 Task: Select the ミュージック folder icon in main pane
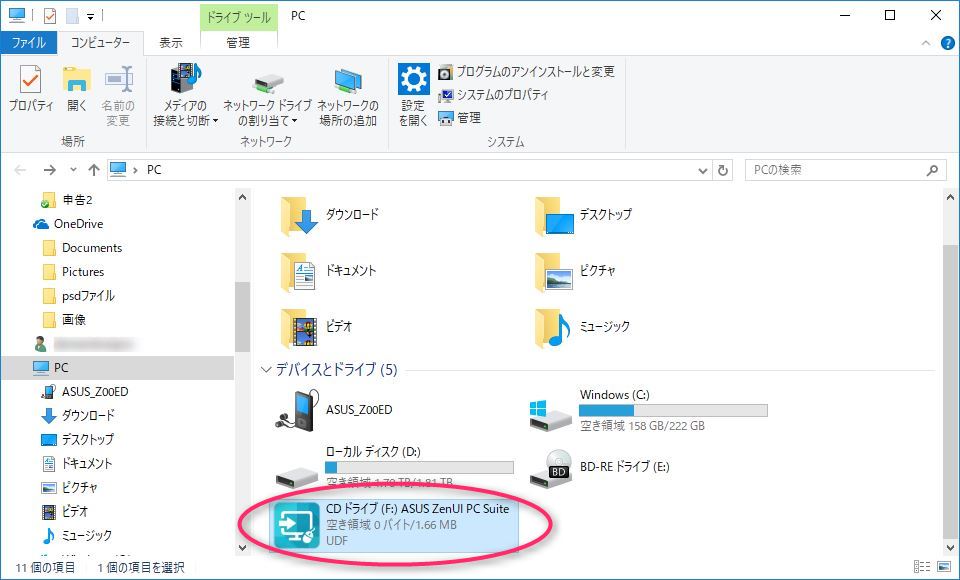(x=554, y=328)
